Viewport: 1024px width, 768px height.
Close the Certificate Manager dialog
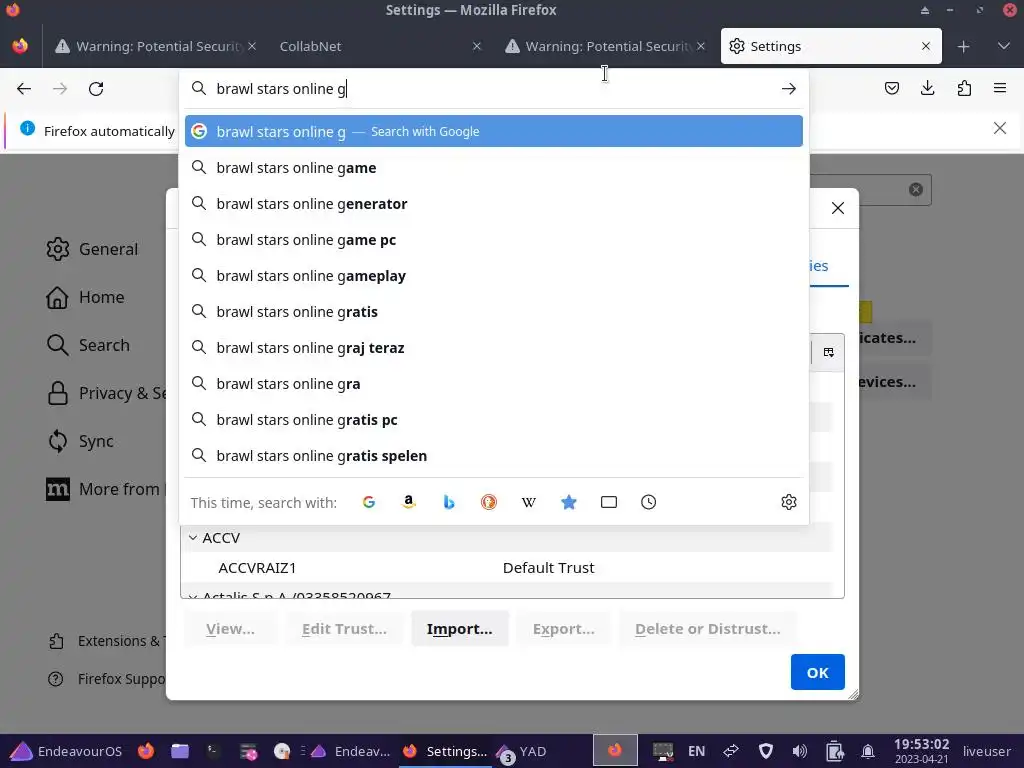point(838,208)
